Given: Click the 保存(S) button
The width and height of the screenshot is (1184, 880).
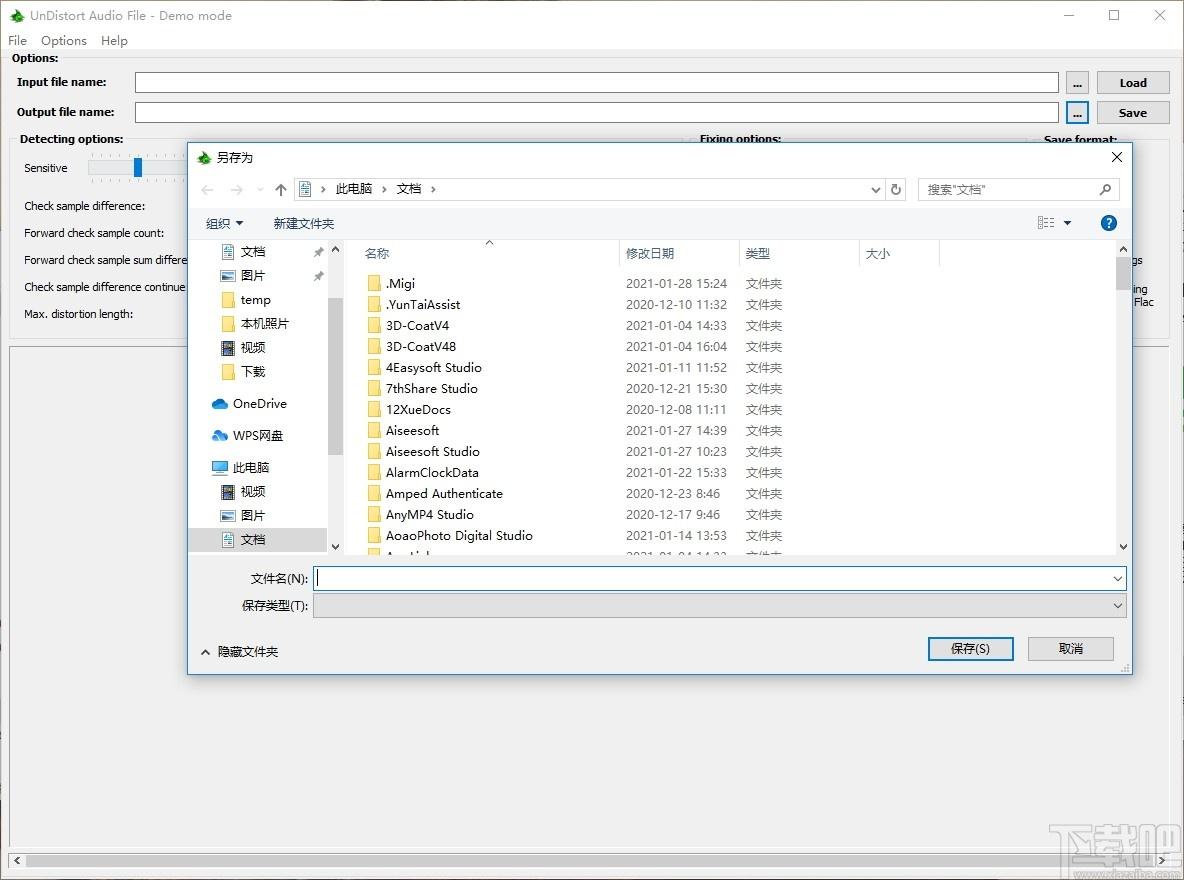Looking at the screenshot, I should (x=970, y=649).
